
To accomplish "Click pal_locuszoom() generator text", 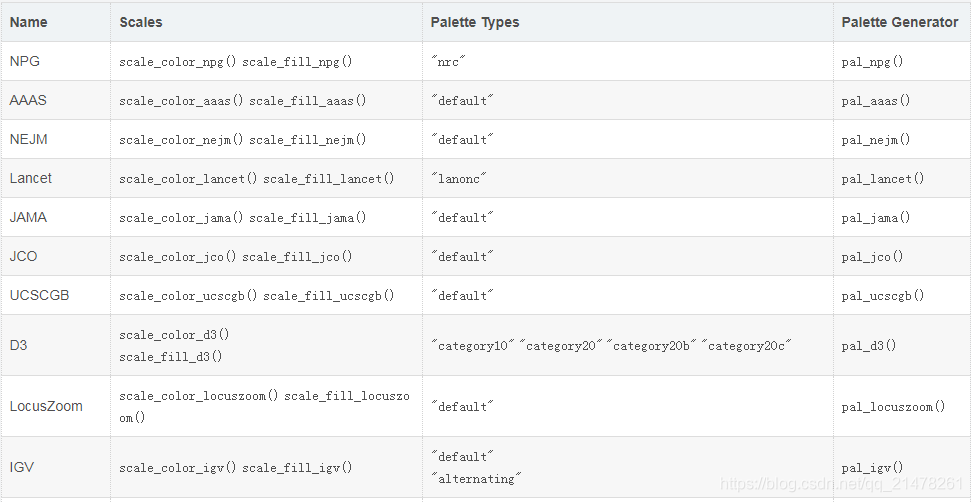I will [894, 407].
